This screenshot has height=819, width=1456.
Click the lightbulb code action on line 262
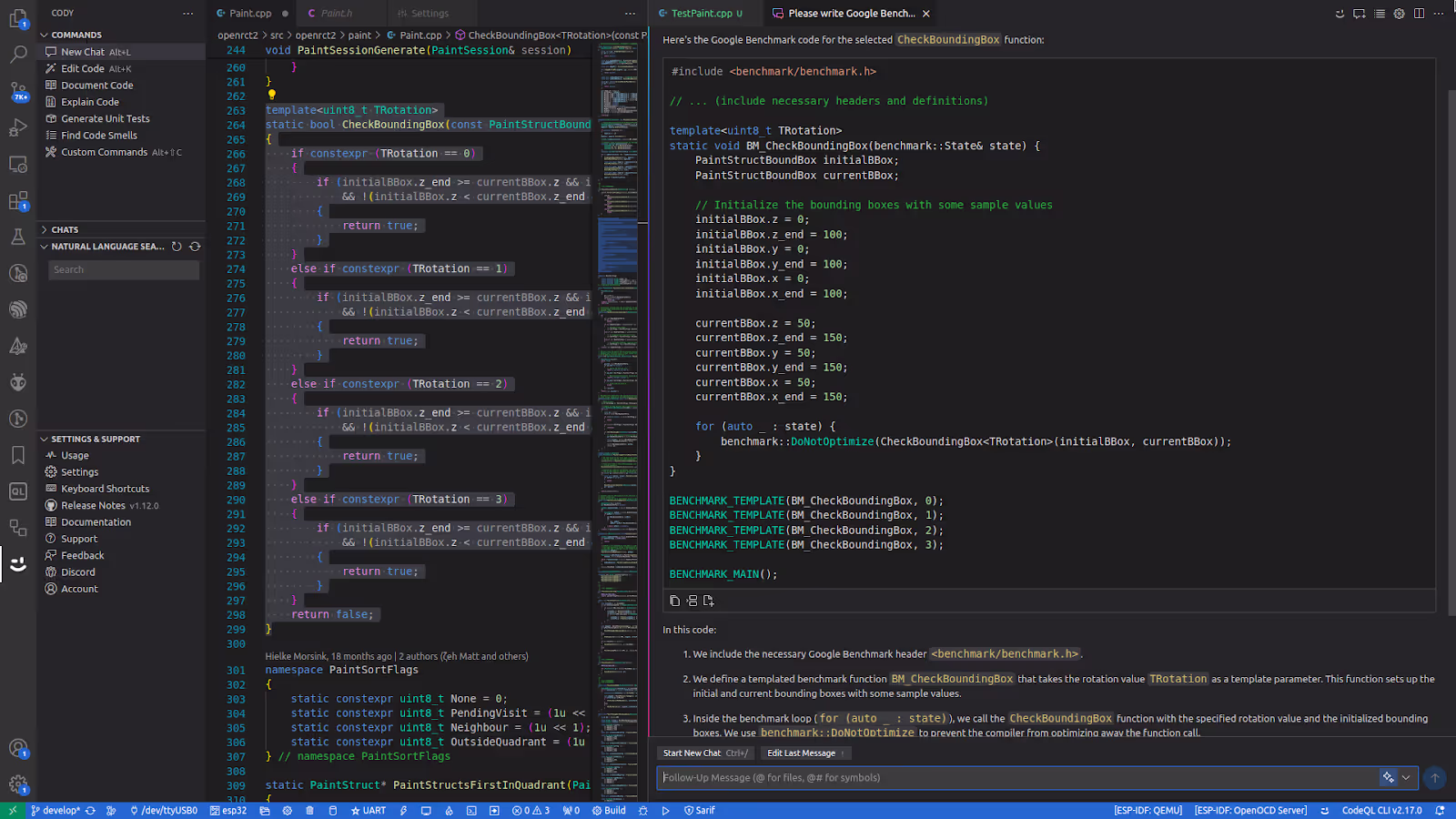click(271, 95)
